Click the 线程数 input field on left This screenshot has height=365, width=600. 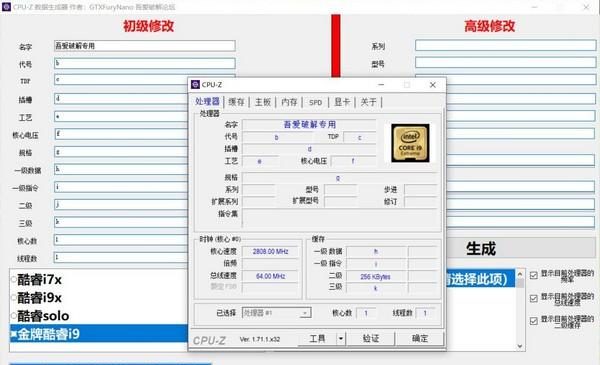click(x=121, y=257)
